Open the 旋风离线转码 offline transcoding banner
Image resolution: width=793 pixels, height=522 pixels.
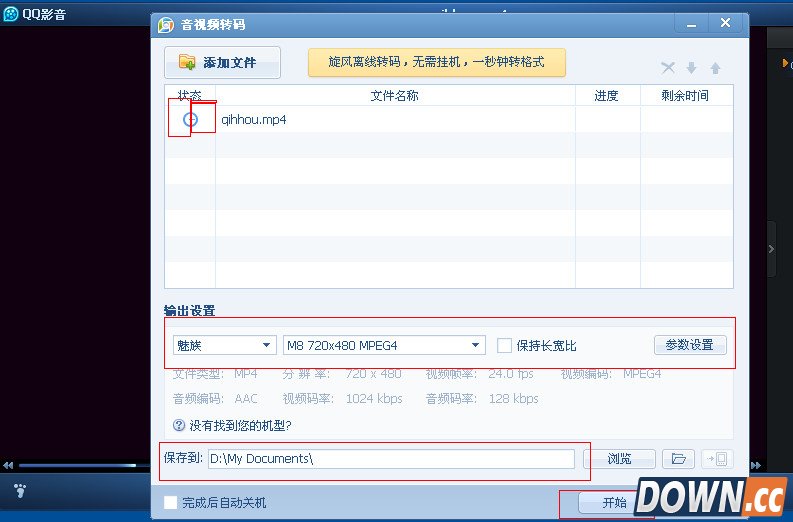click(x=436, y=62)
